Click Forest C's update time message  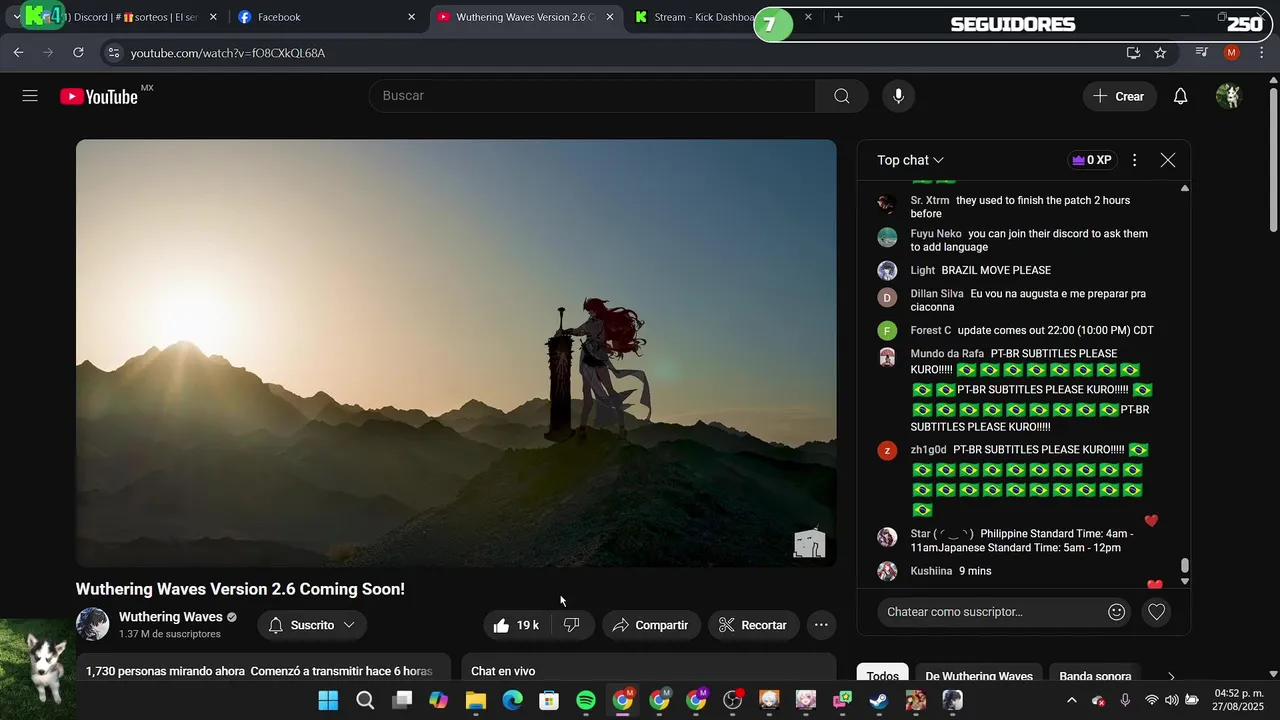[1055, 330]
